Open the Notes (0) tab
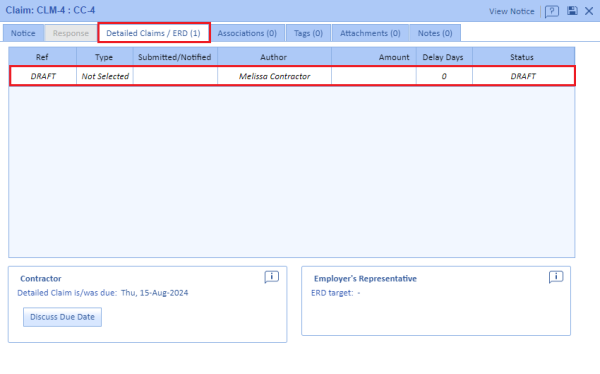Image resolution: width=600 pixels, height=374 pixels. coord(435,33)
